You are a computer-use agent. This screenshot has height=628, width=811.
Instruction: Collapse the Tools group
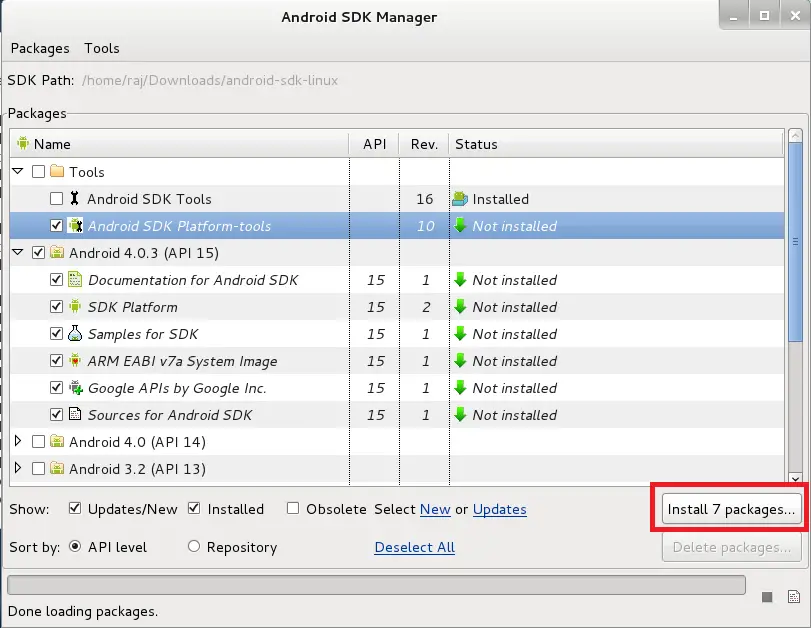[x=18, y=171]
